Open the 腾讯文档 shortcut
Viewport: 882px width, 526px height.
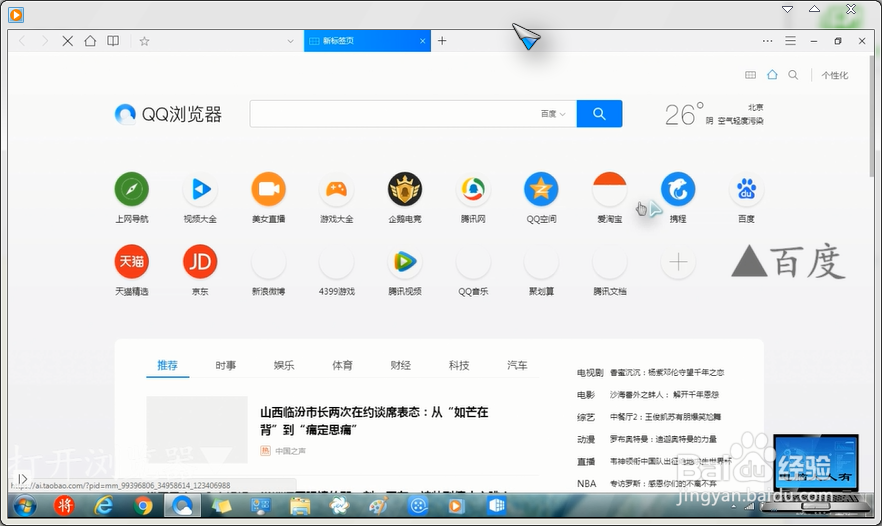coord(610,262)
